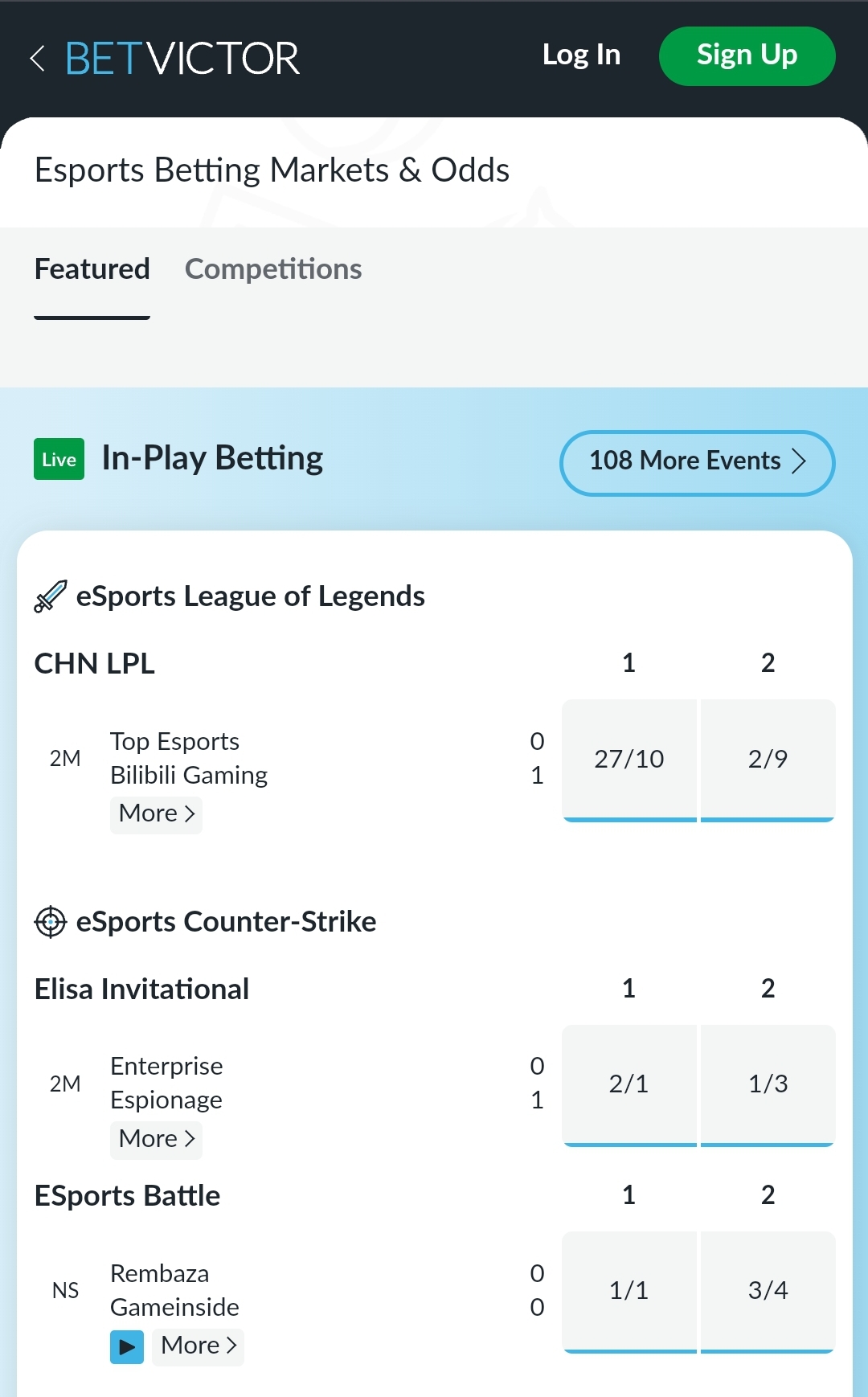868x1397 pixels.
Task: Click the Live badge next to In-Play Betting
Action: click(59, 458)
